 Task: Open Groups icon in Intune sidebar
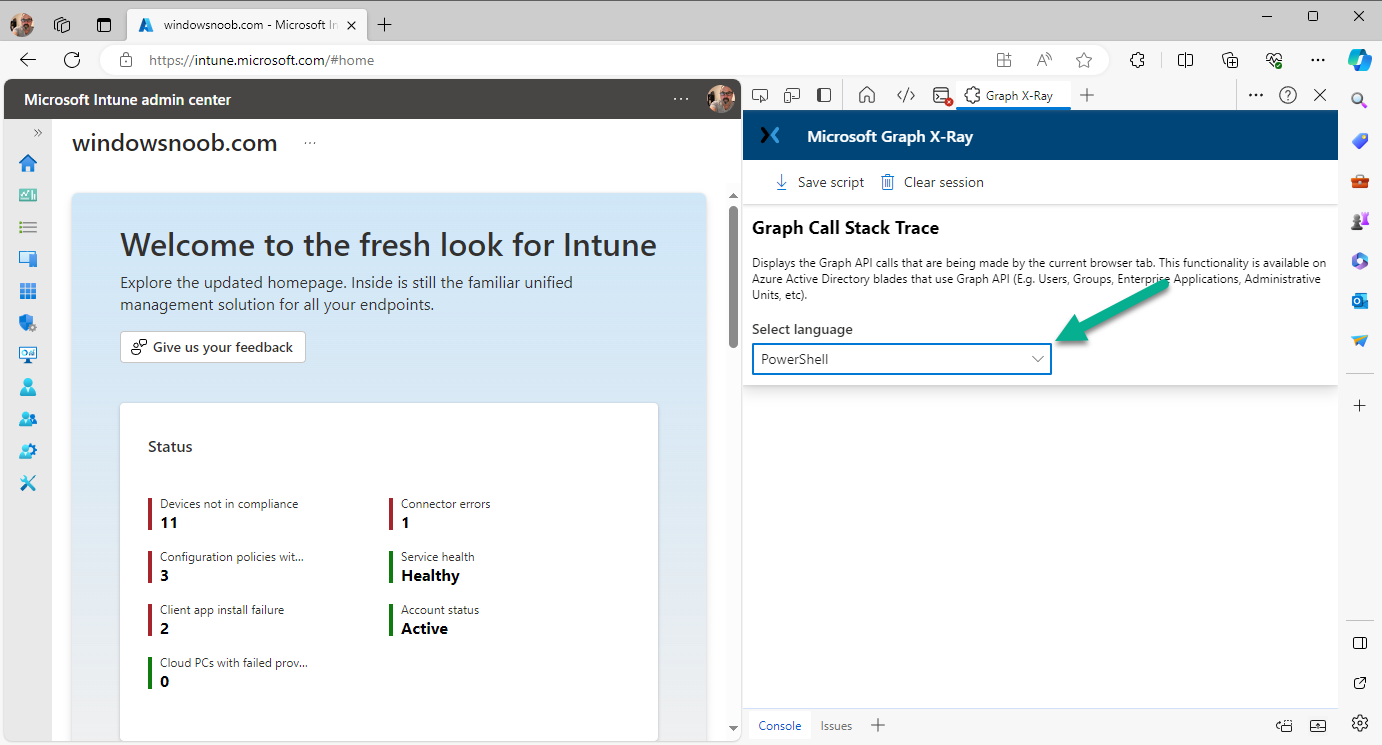[x=28, y=419]
